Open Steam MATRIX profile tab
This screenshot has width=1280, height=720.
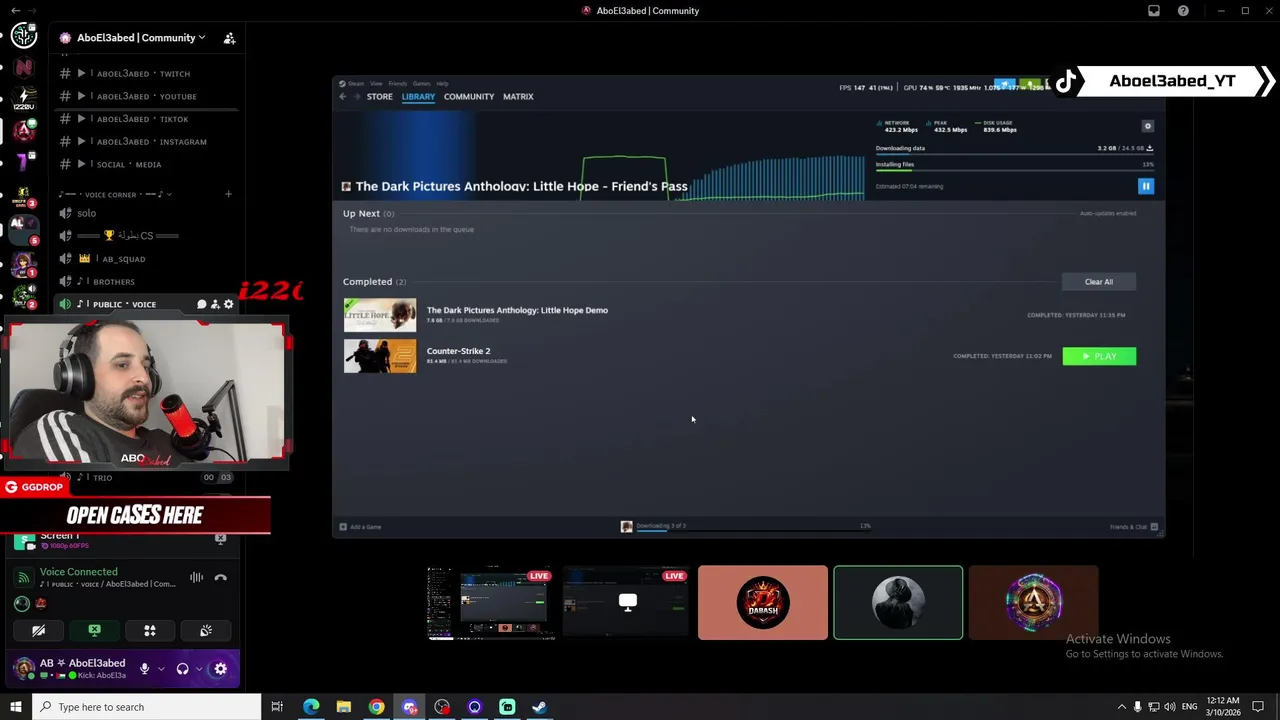click(518, 97)
